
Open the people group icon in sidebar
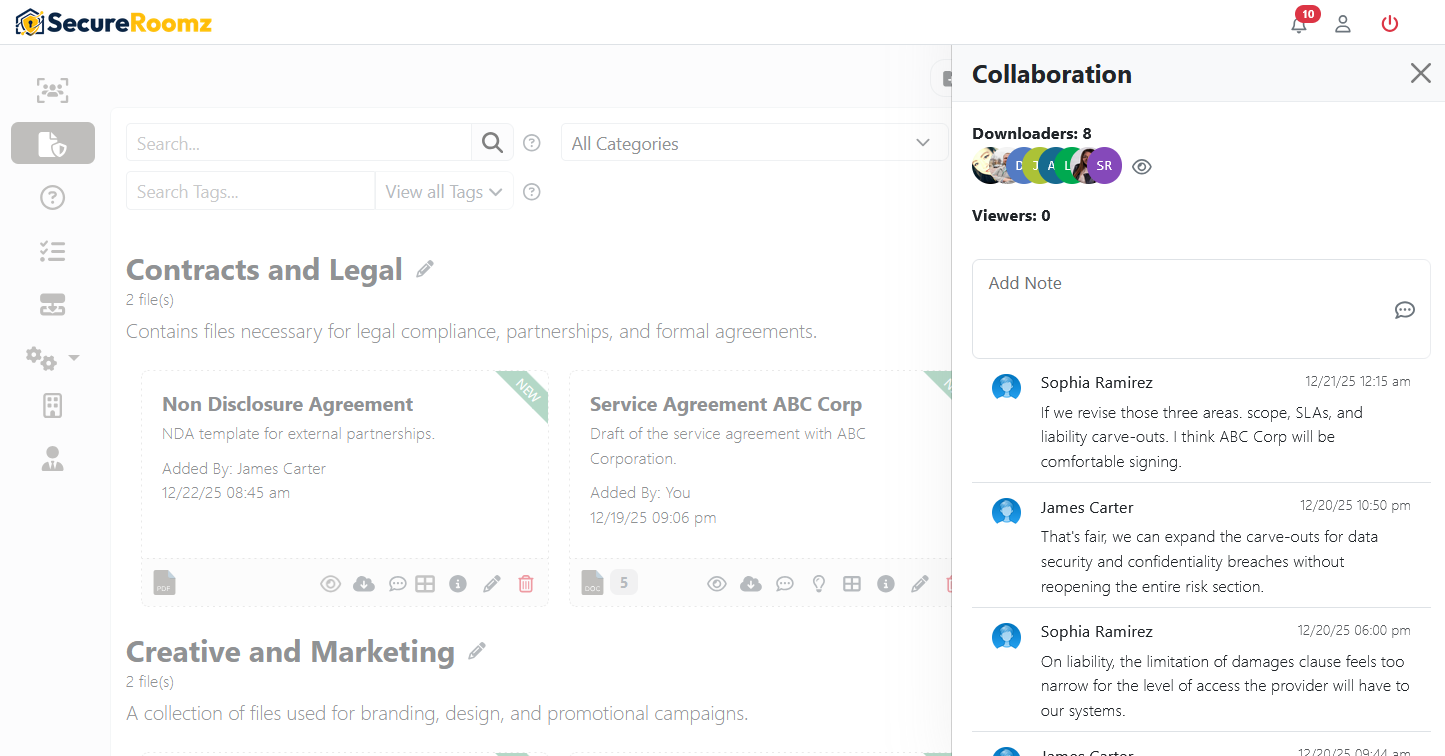53,90
